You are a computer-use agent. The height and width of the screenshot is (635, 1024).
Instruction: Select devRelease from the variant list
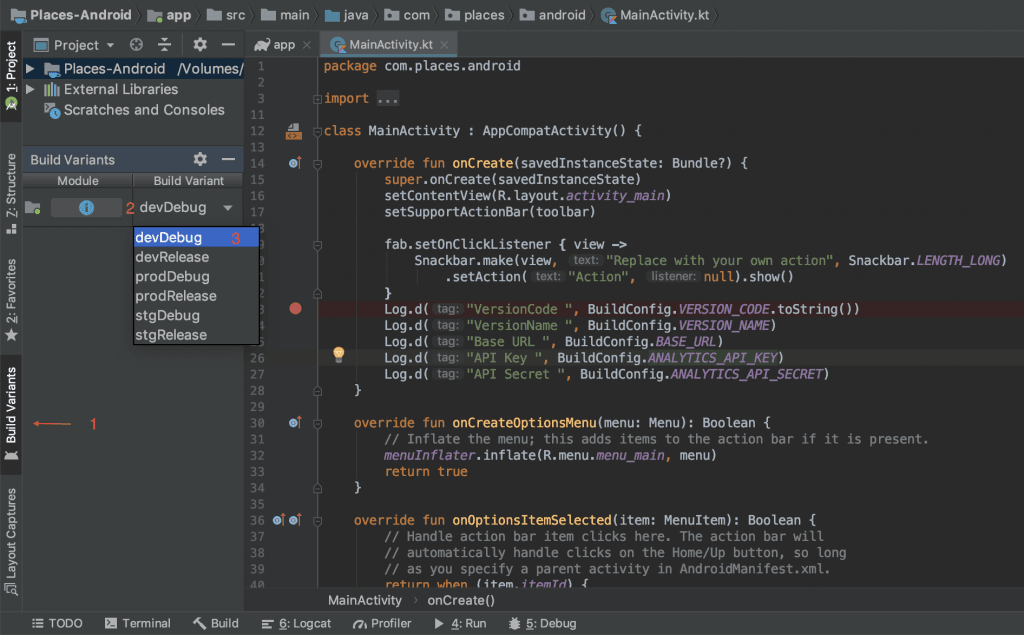[196, 257]
